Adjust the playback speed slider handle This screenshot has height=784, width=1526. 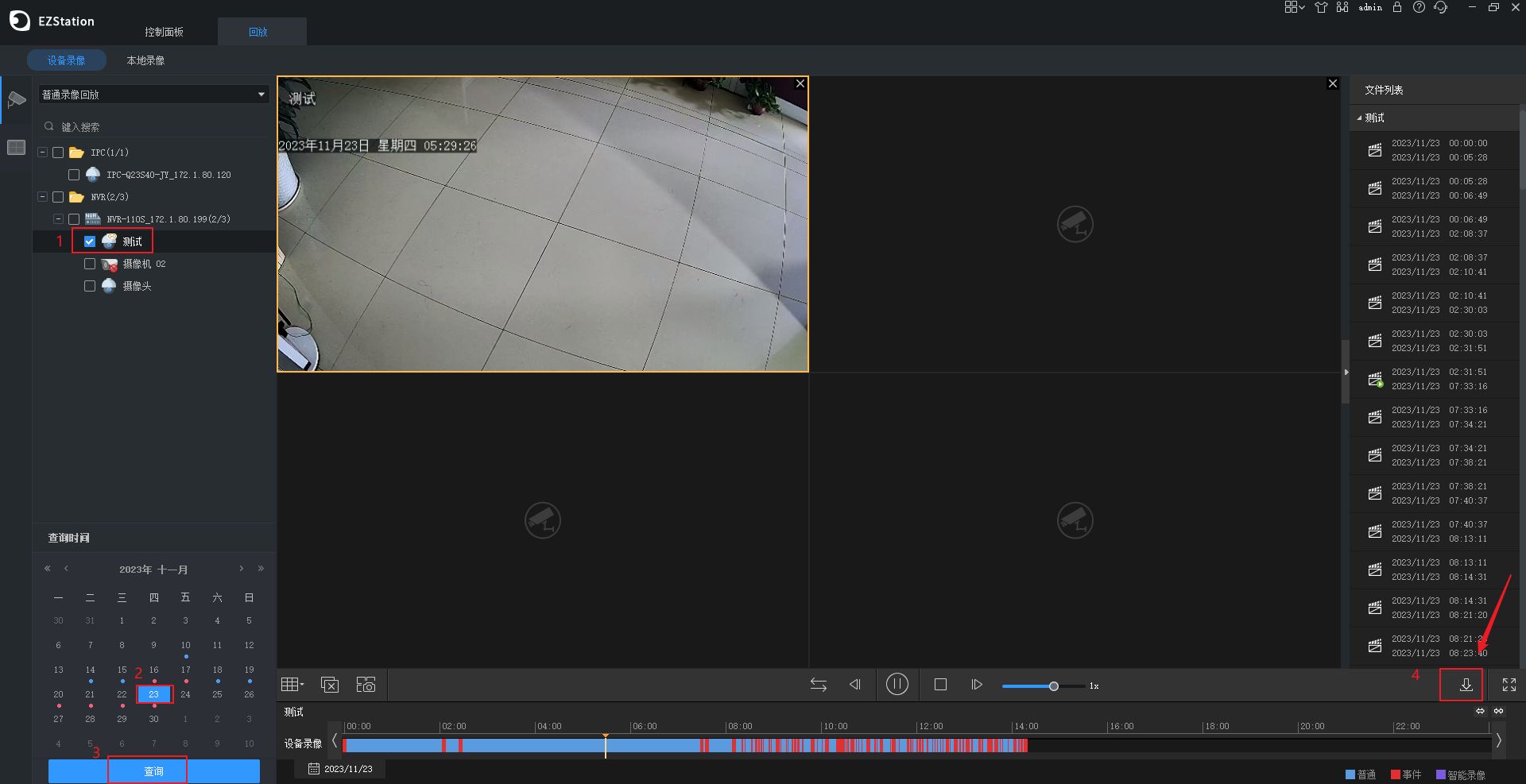1053,686
